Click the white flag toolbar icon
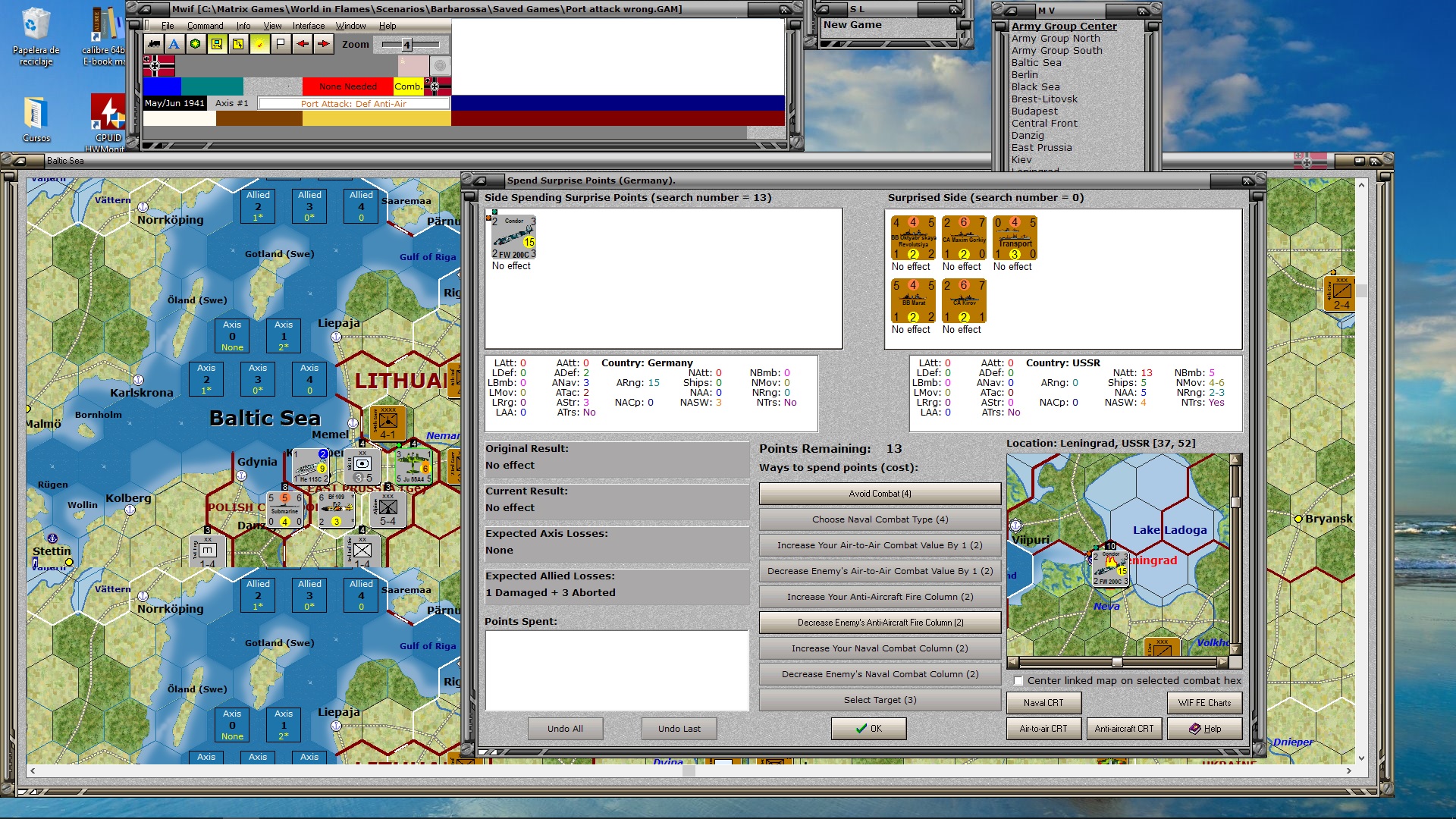Viewport: 1456px width, 819px height. click(x=281, y=44)
